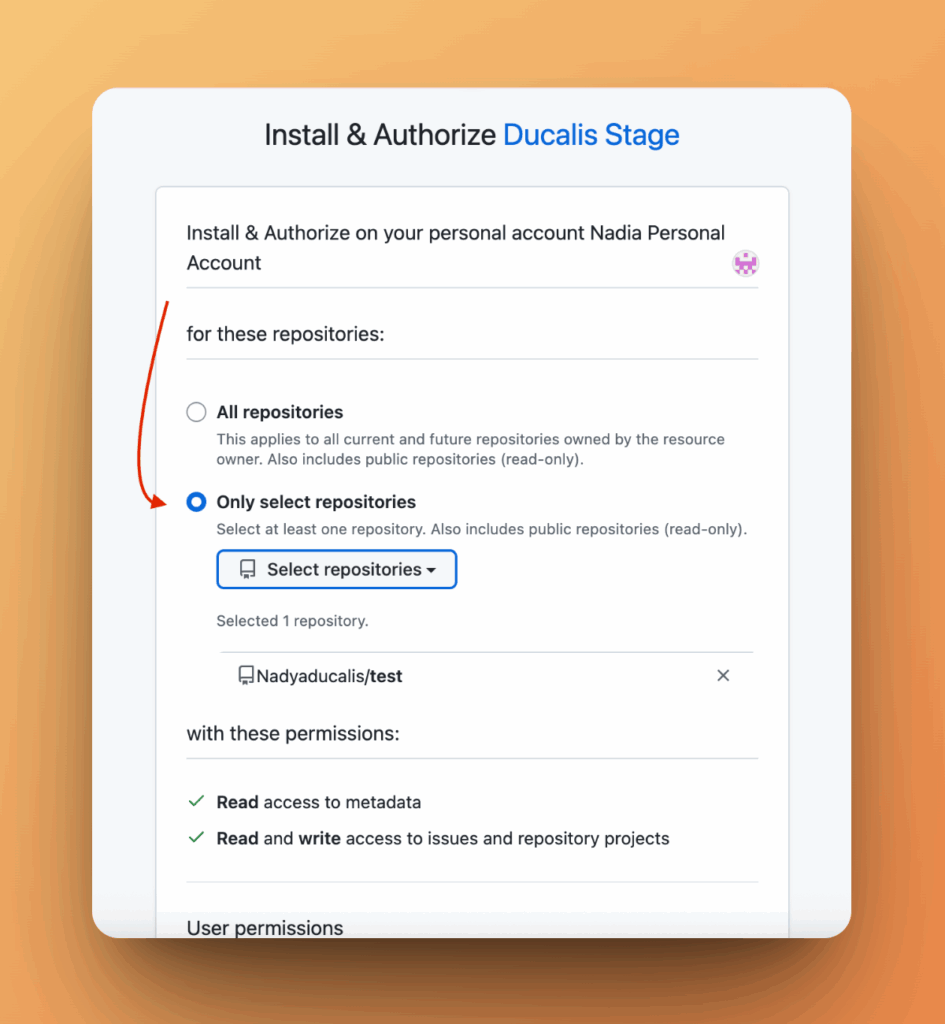
Task: Remove Nadyaducalis/test with the X icon
Action: (723, 675)
